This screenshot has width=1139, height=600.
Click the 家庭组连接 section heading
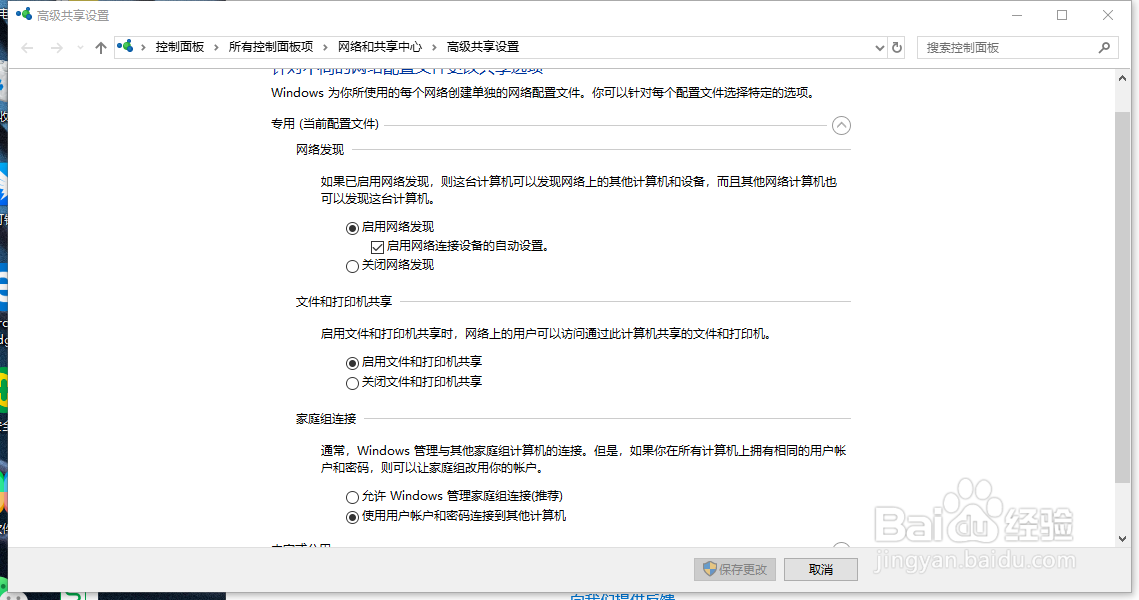(325, 419)
